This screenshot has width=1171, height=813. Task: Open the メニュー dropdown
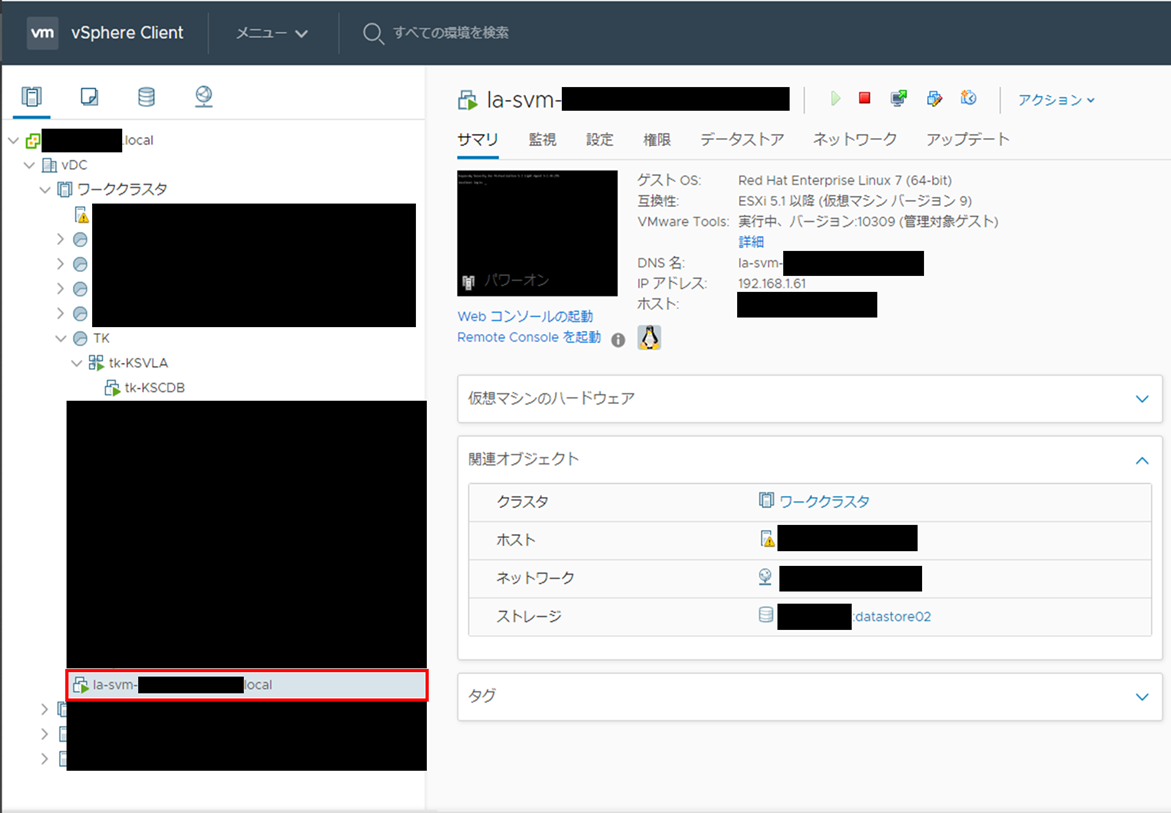click(x=272, y=33)
